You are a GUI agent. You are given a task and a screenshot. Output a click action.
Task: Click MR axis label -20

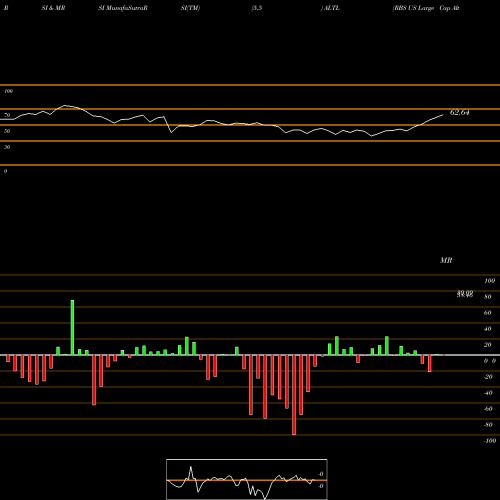pos(488,377)
